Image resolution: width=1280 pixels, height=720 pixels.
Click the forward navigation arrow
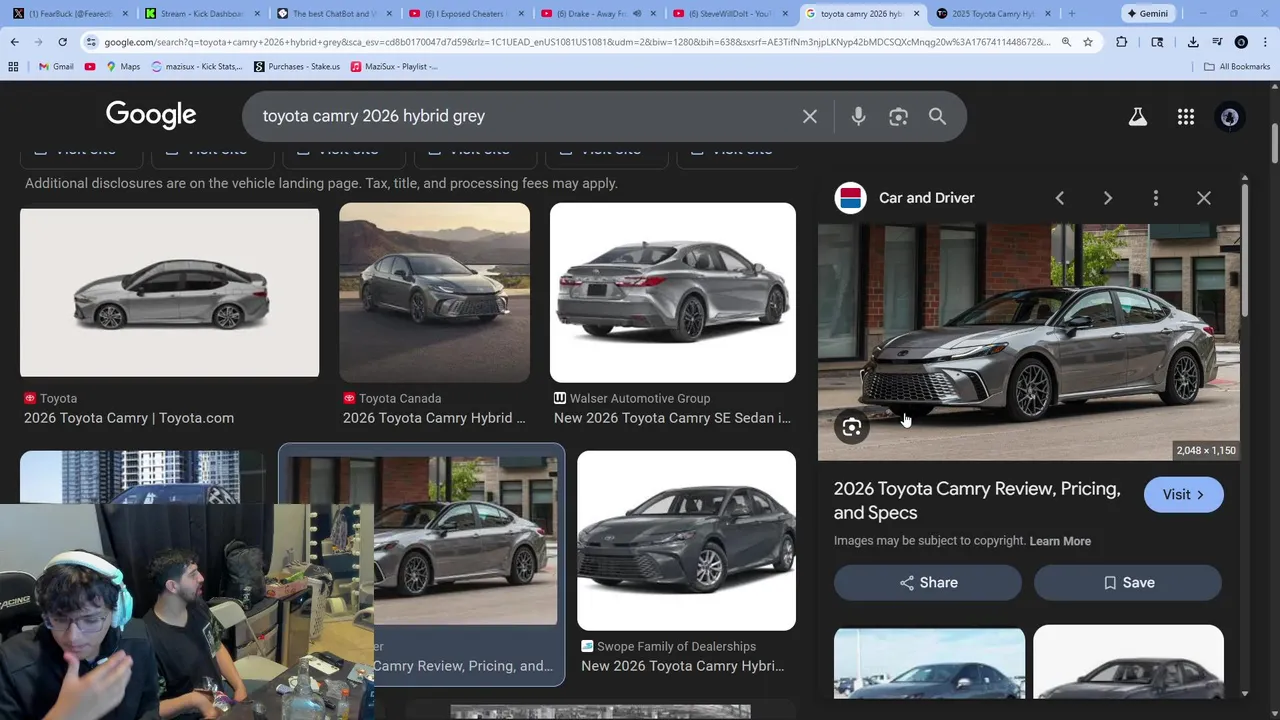click(x=38, y=42)
